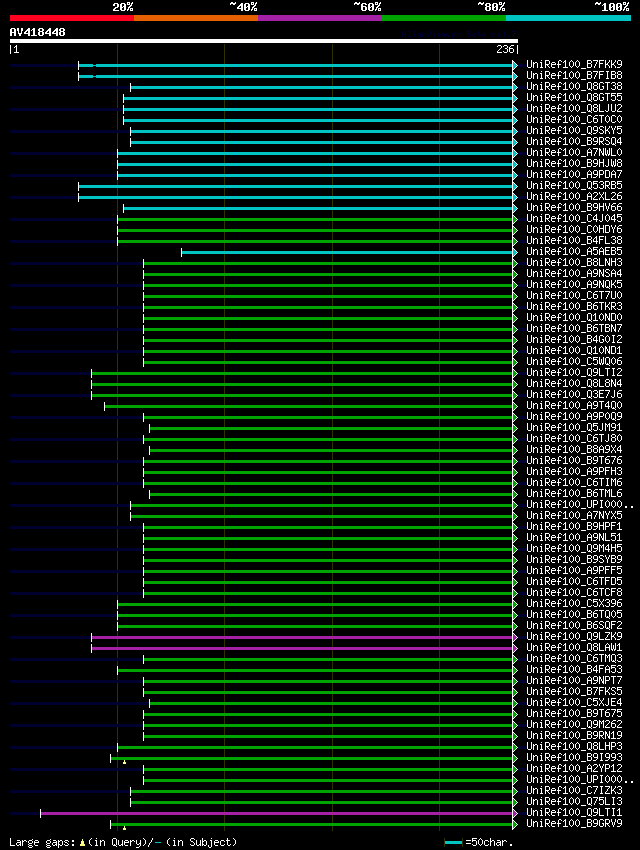Image resolution: width=640 pixels, height=850 pixels.
Task: Select the UniRef100_C0HDY6 label
Action: click(x=574, y=229)
